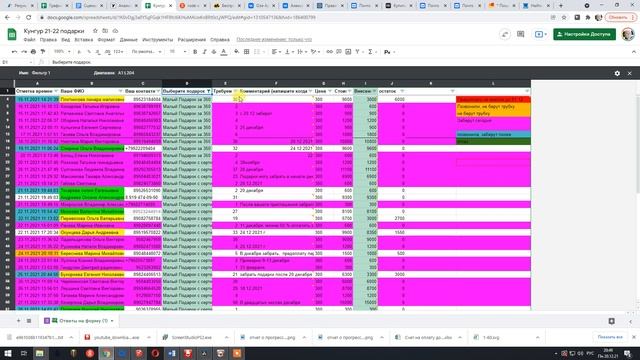This screenshot has width=640, height=360.
Task: Select the Paint format tool
Action: [43, 52]
